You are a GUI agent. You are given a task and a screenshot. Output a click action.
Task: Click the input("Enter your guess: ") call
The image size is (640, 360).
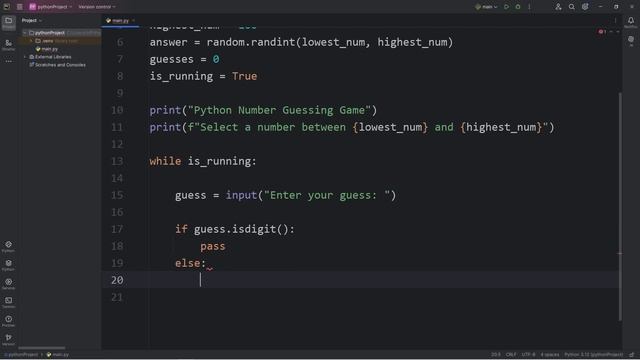311,196
